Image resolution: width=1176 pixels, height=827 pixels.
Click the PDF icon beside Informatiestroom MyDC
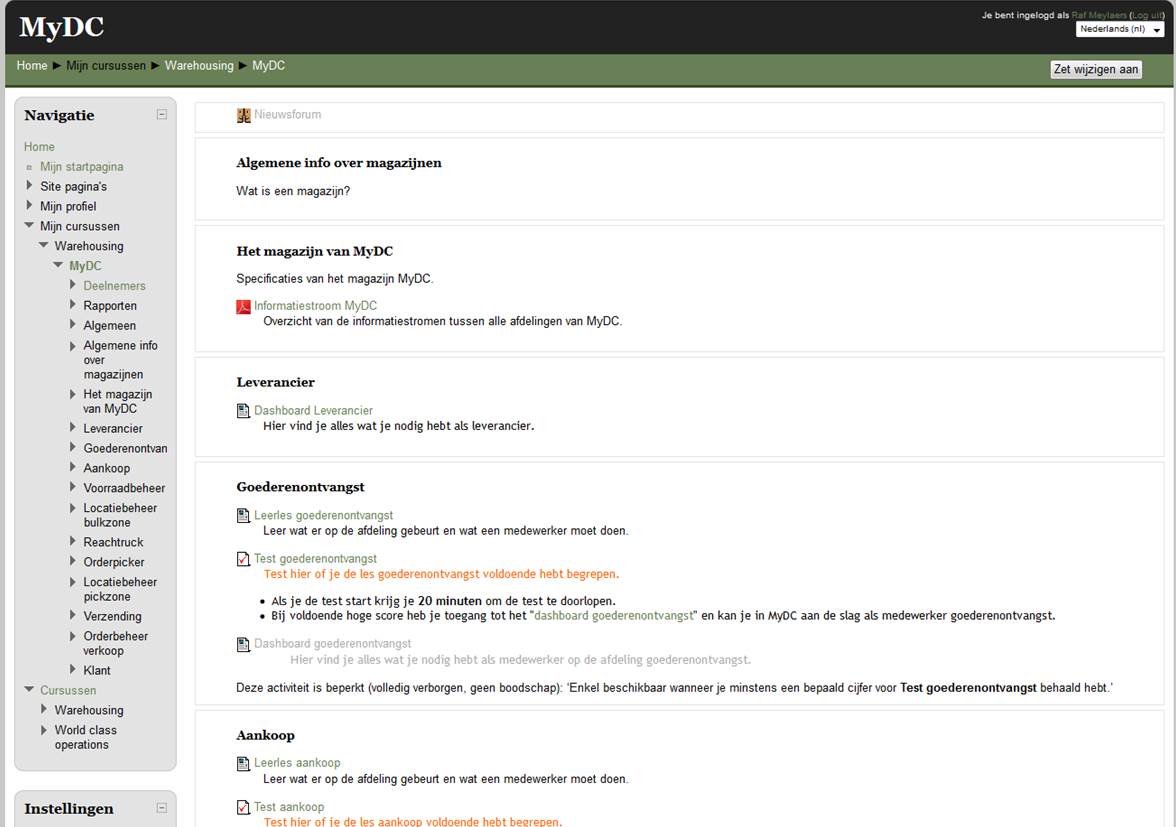(x=244, y=307)
